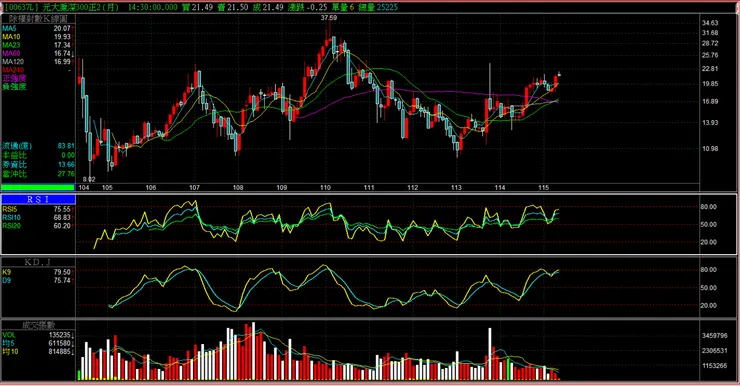Click the 均5 volume average 611580
This screenshot has width=740, height=386.
(x=59, y=344)
